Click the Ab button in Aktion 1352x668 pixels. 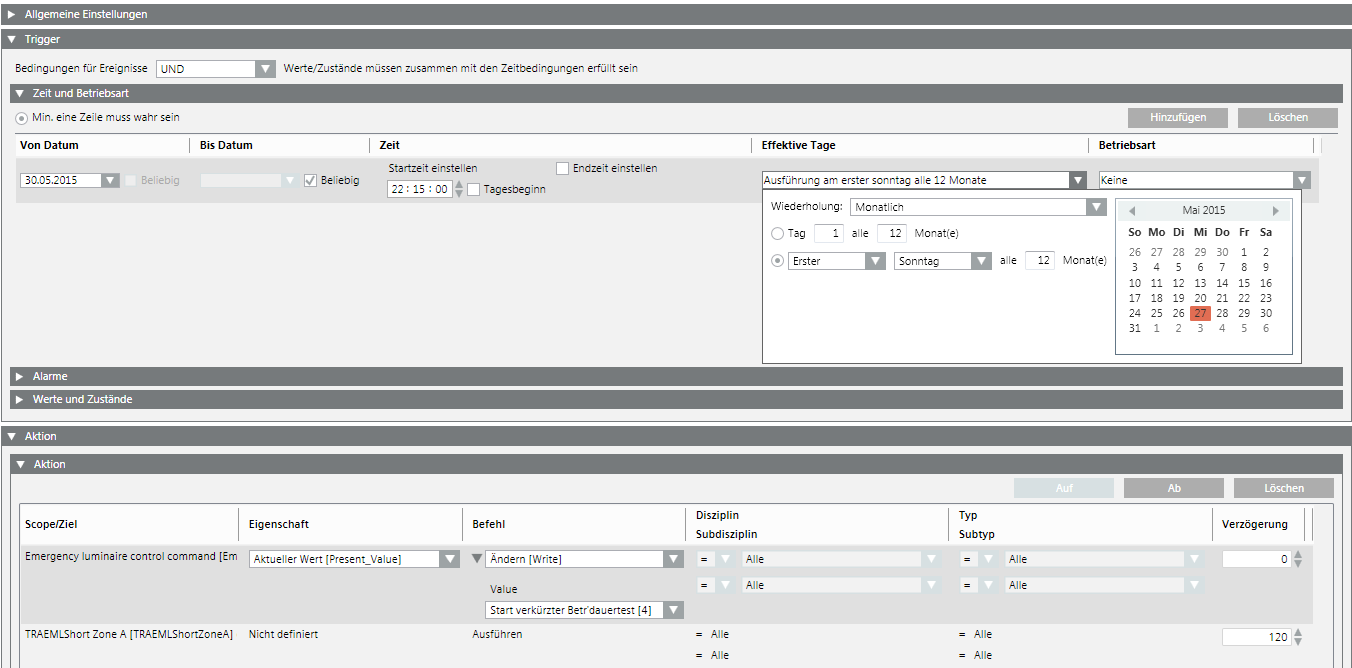pyautogui.click(x=1173, y=488)
